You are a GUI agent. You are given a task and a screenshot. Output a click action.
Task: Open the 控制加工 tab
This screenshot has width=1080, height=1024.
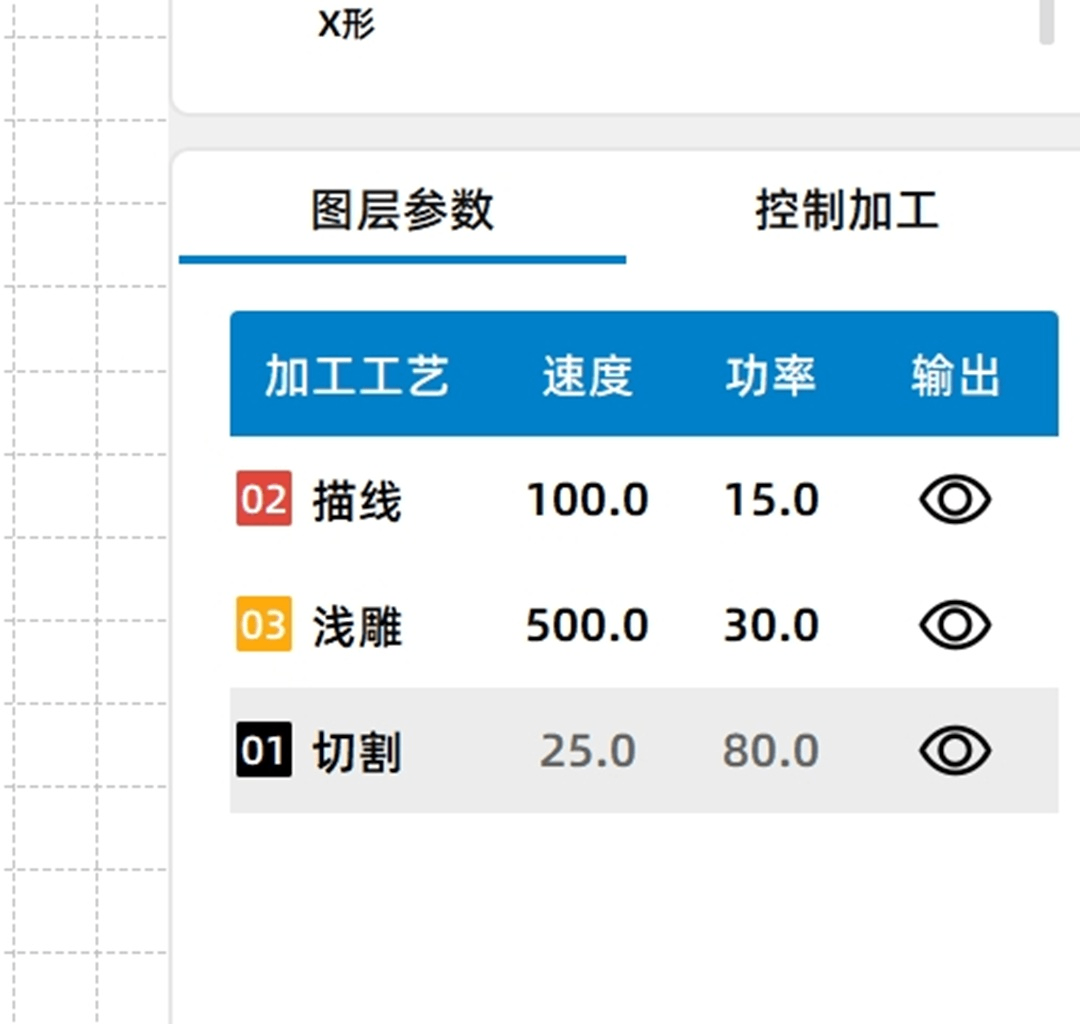point(847,210)
